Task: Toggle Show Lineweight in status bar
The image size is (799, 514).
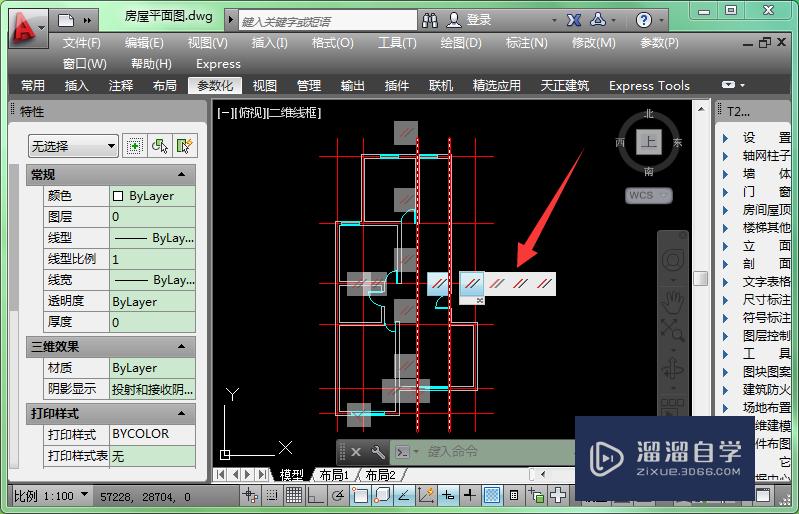Action: click(470, 495)
